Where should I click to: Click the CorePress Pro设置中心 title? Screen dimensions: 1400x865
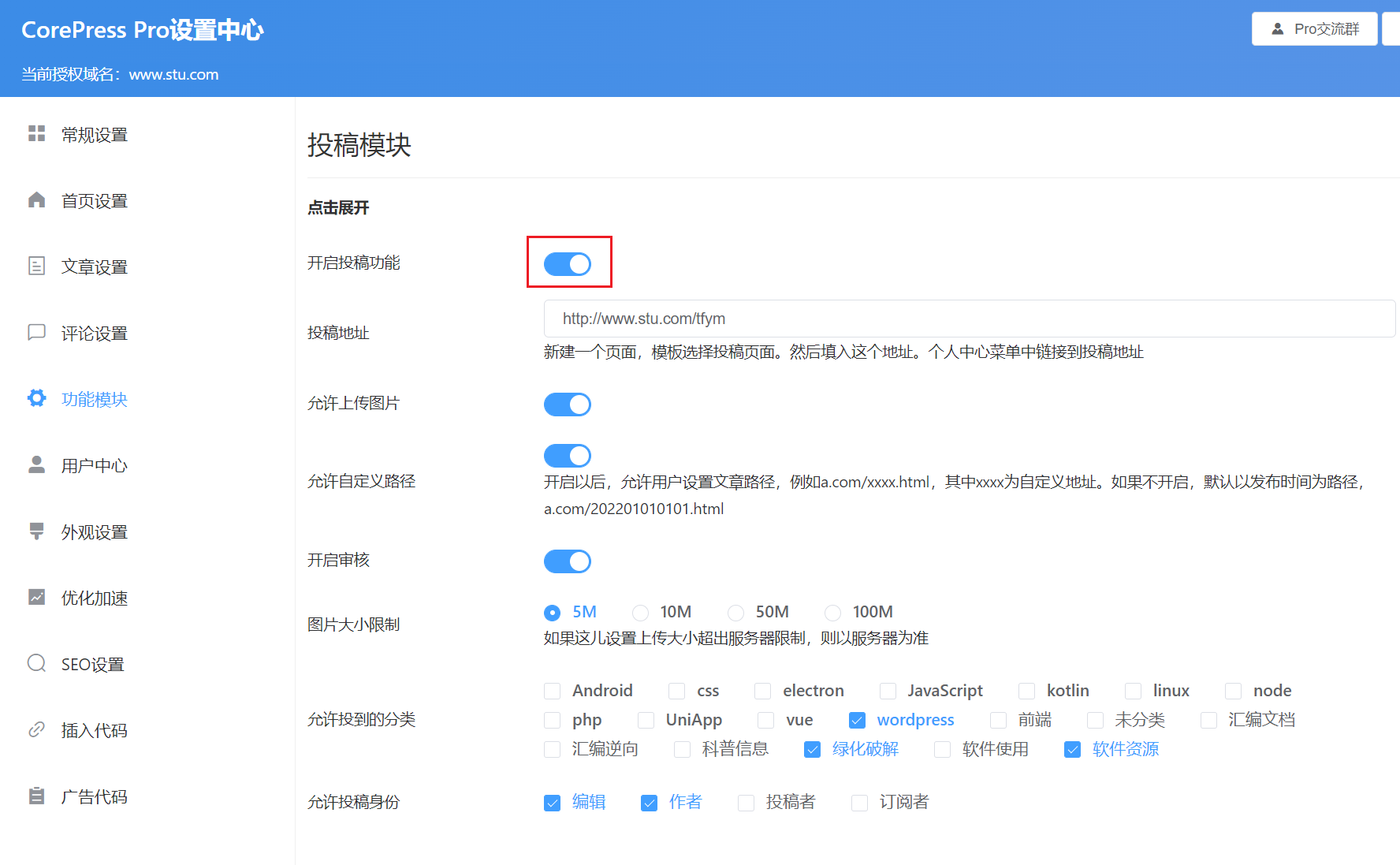pyautogui.click(x=143, y=30)
